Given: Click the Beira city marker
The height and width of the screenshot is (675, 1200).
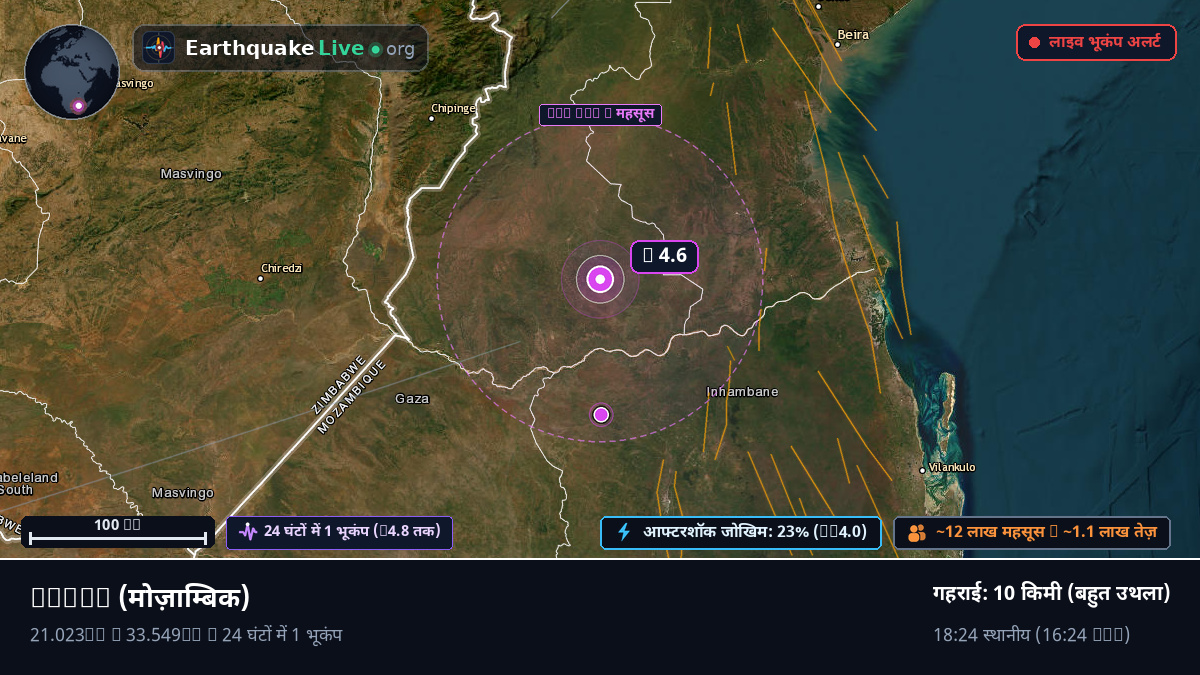Looking at the screenshot, I should (x=838, y=44).
